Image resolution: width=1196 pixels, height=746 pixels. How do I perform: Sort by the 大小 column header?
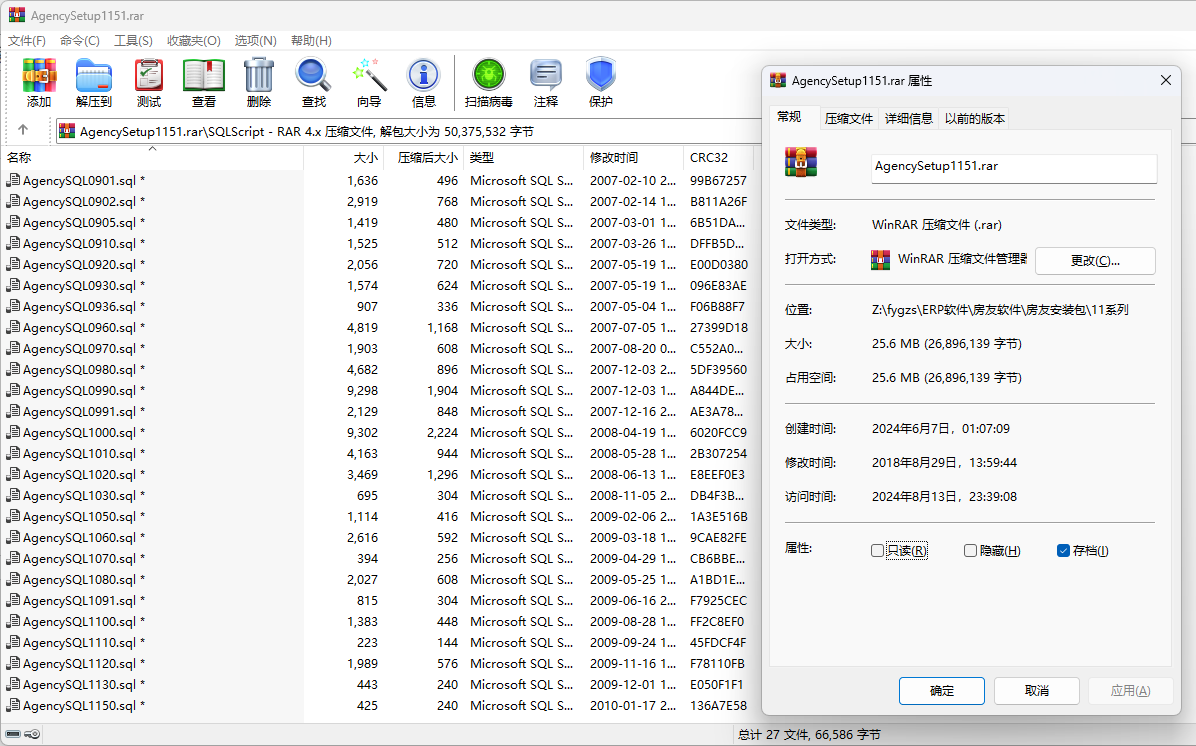click(x=344, y=158)
